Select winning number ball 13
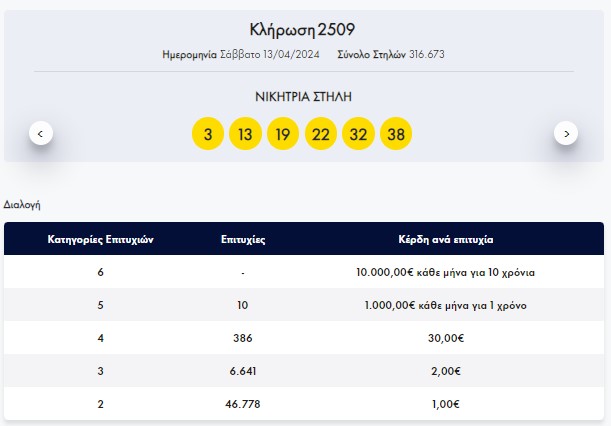 [245, 133]
